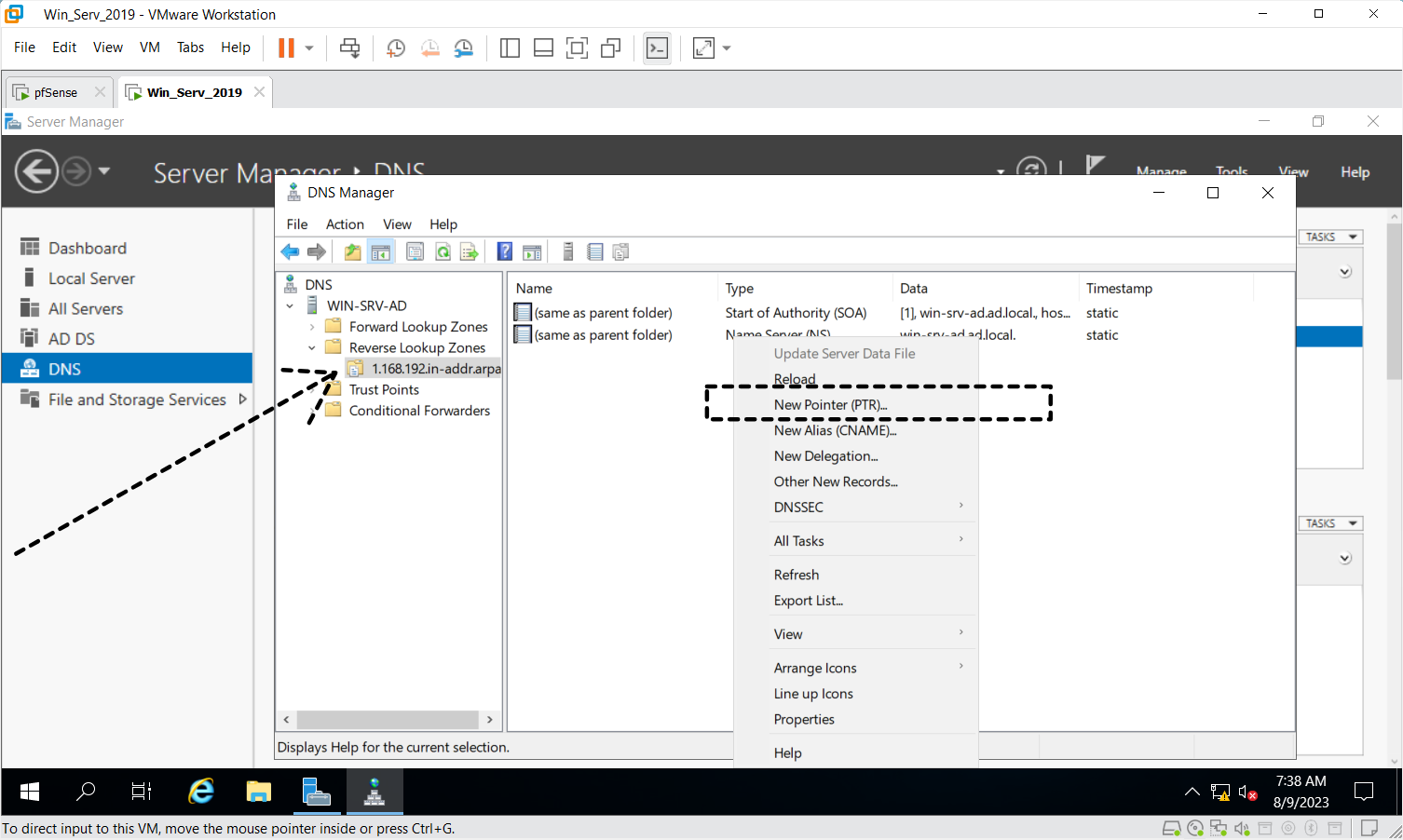1403x840 pixels.
Task: Open the stretch display dropdown arrow
Action: [x=727, y=47]
